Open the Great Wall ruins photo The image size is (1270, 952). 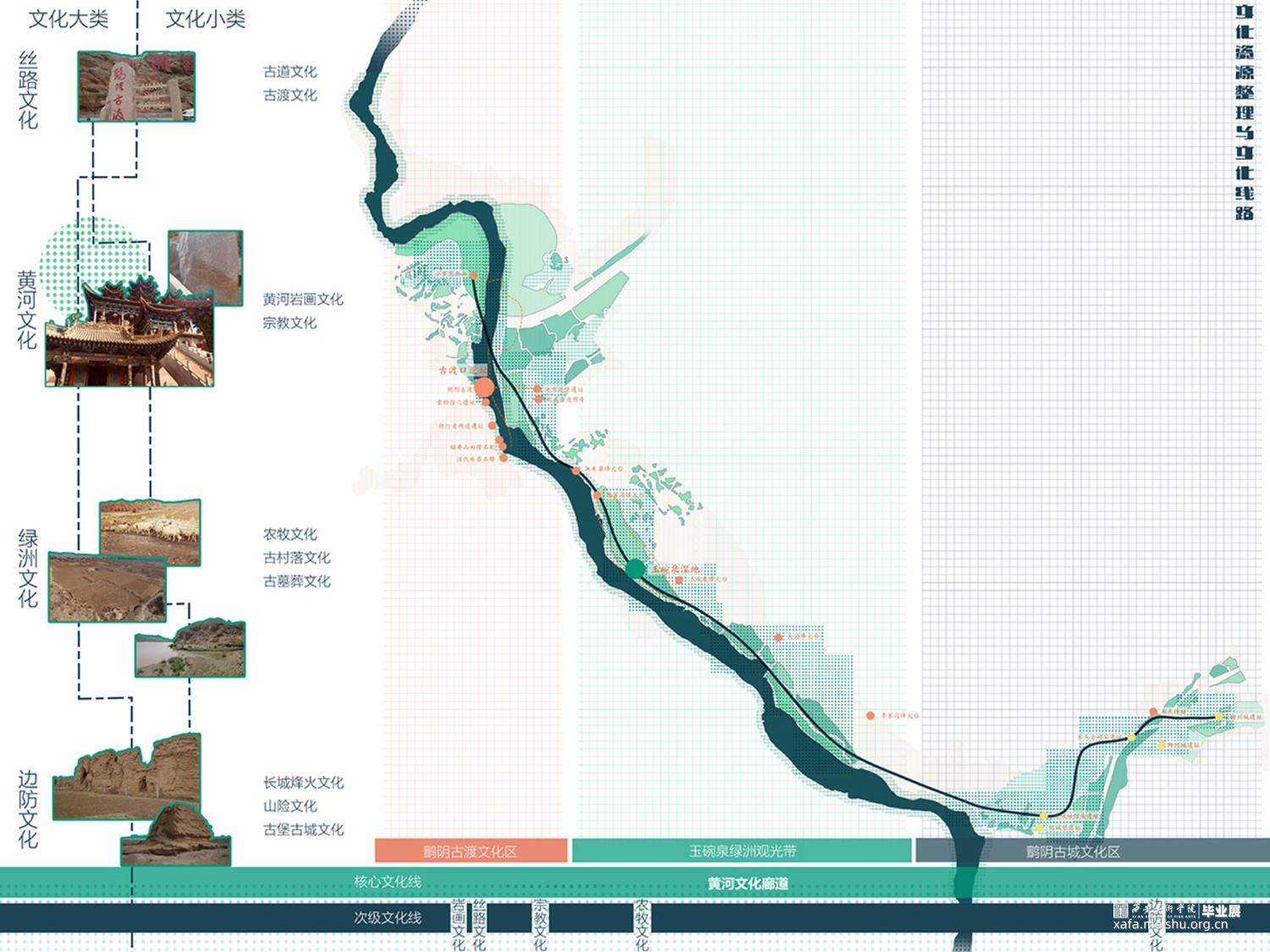click(127, 780)
